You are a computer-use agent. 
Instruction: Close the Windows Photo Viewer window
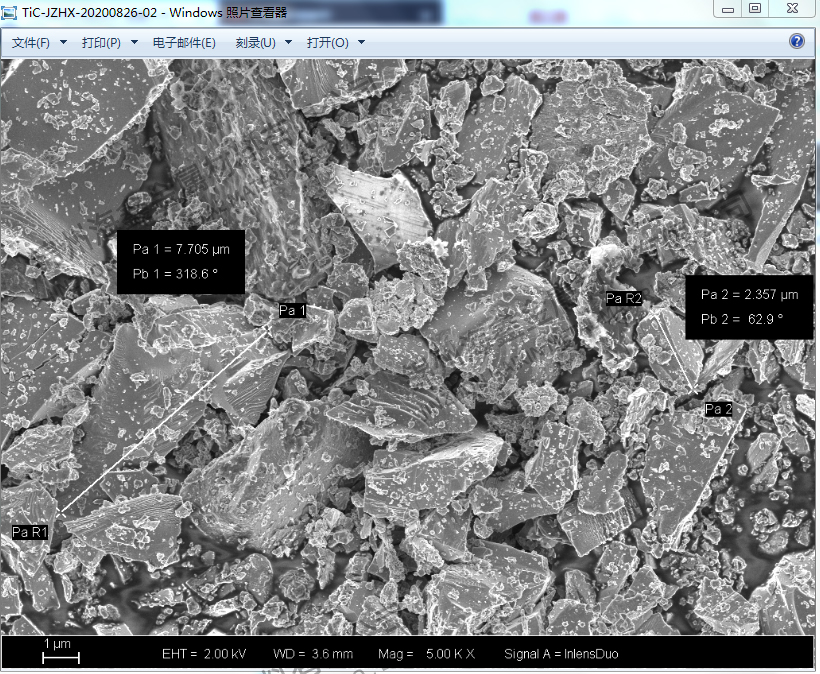pyautogui.click(x=792, y=9)
